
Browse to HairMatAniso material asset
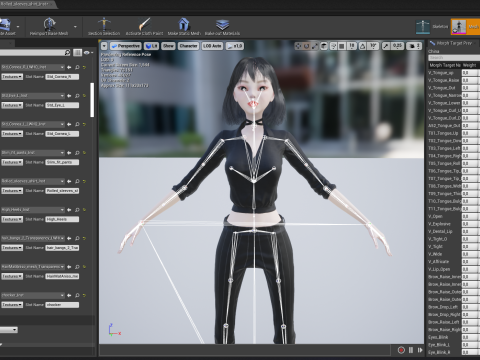[x=77, y=267]
